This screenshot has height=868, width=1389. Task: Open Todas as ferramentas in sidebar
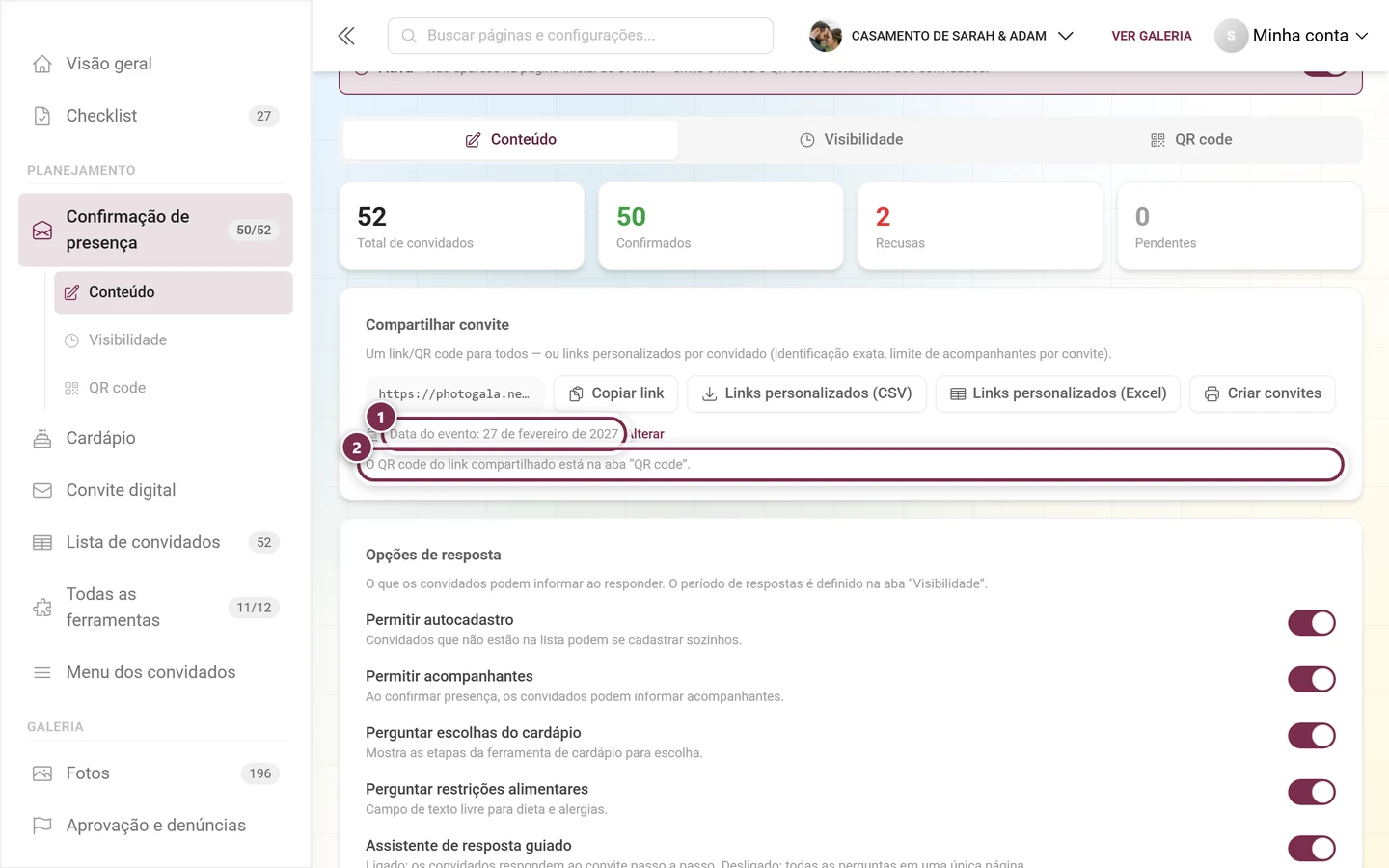[155, 608]
